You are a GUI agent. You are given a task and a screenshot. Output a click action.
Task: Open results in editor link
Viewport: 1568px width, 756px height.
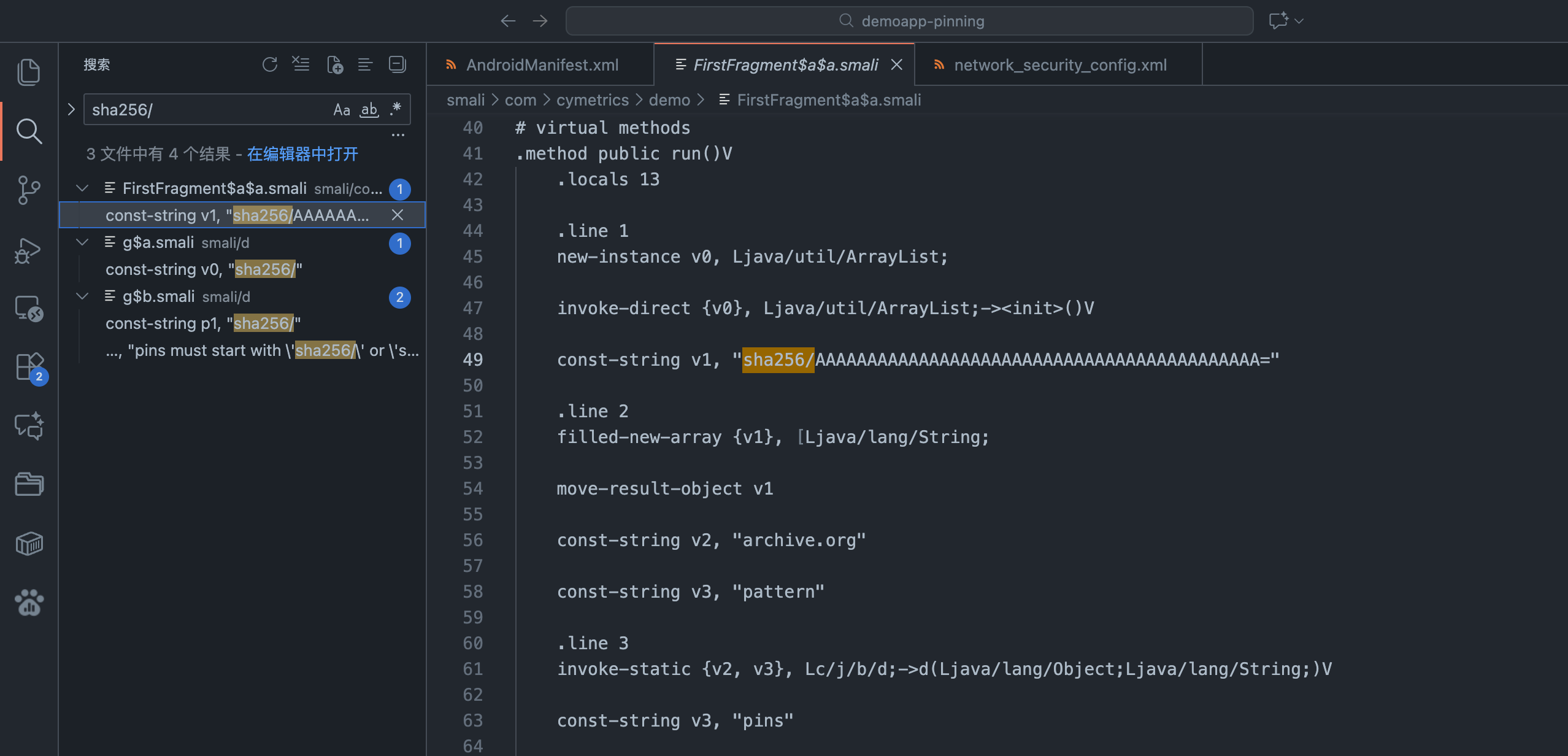click(x=302, y=153)
